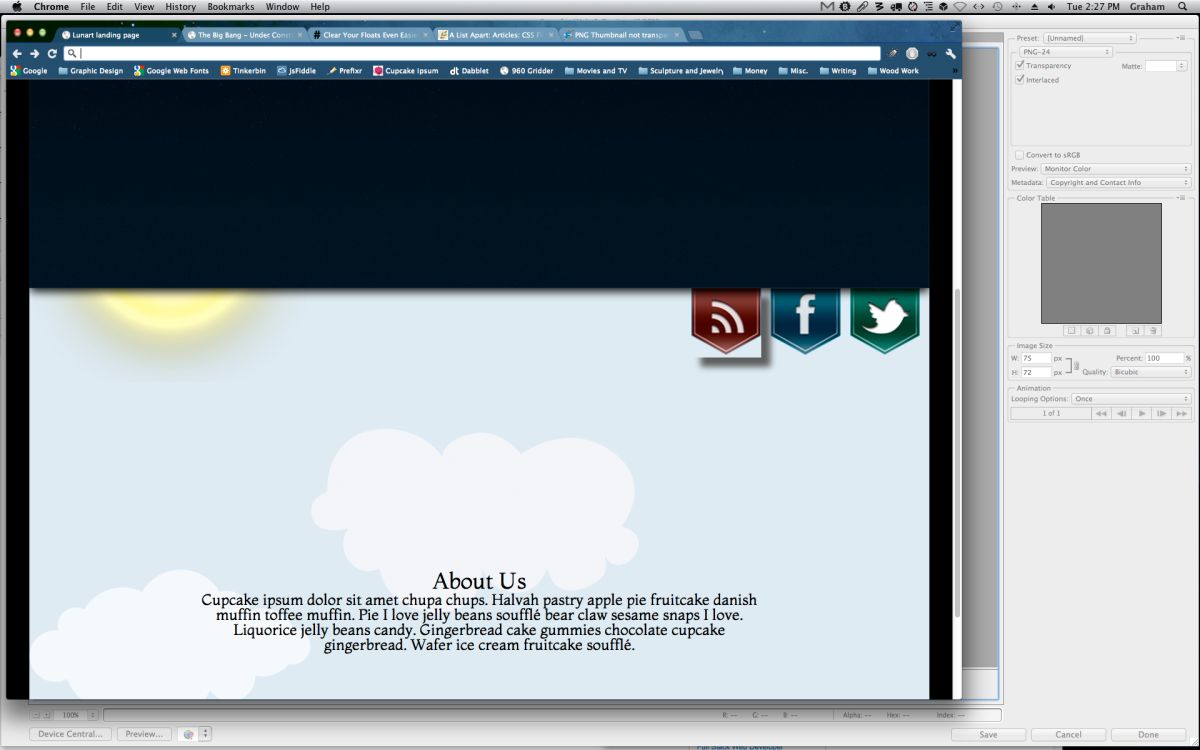Click the Facebook badge icon on the page
This screenshot has height=750, width=1200.
(x=805, y=321)
